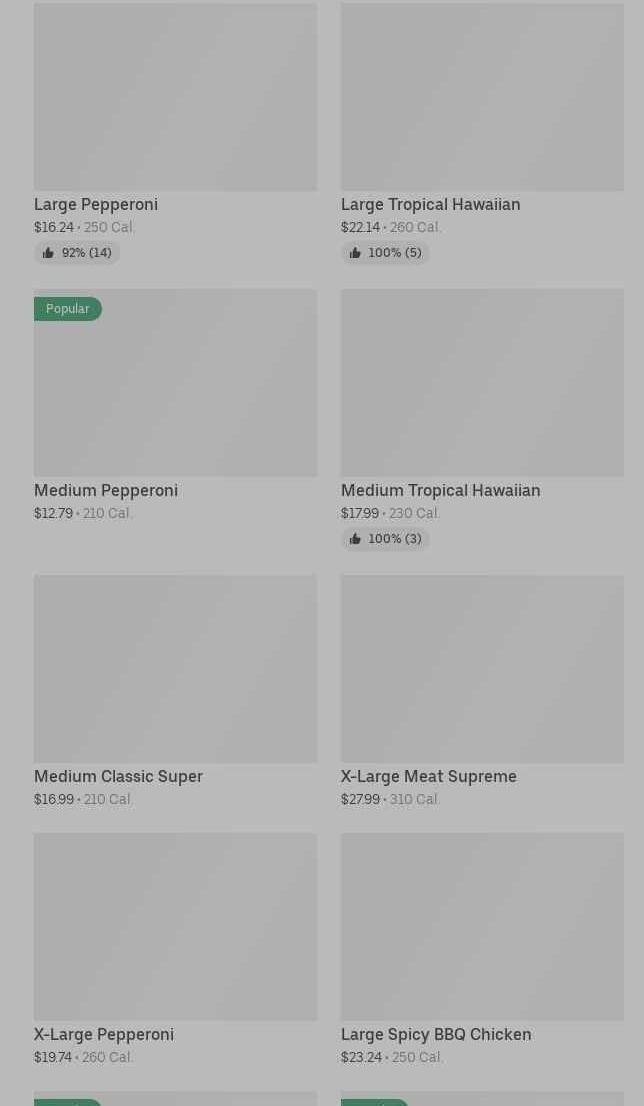Click the Popular badge on Medium Pepperoni
The image size is (644, 1106).
(68, 309)
